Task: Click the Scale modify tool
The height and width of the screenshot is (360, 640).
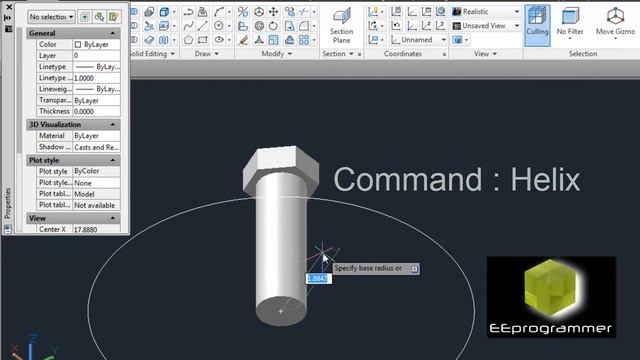Action: (x=273, y=40)
